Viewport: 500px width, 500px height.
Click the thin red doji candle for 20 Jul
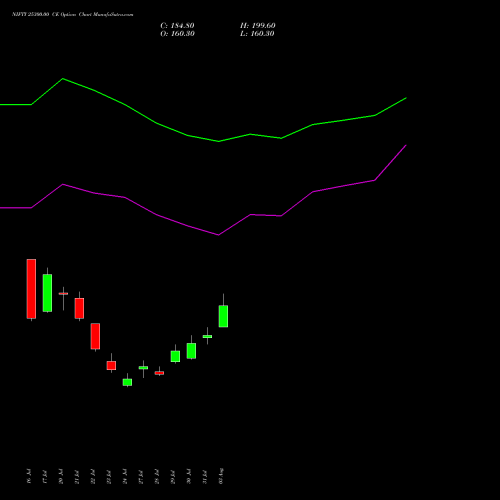click(63, 294)
